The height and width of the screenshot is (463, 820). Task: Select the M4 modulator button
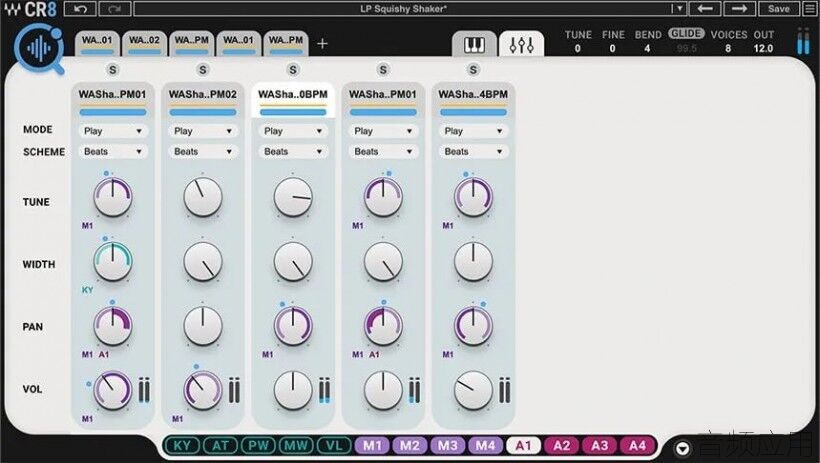click(485, 446)
